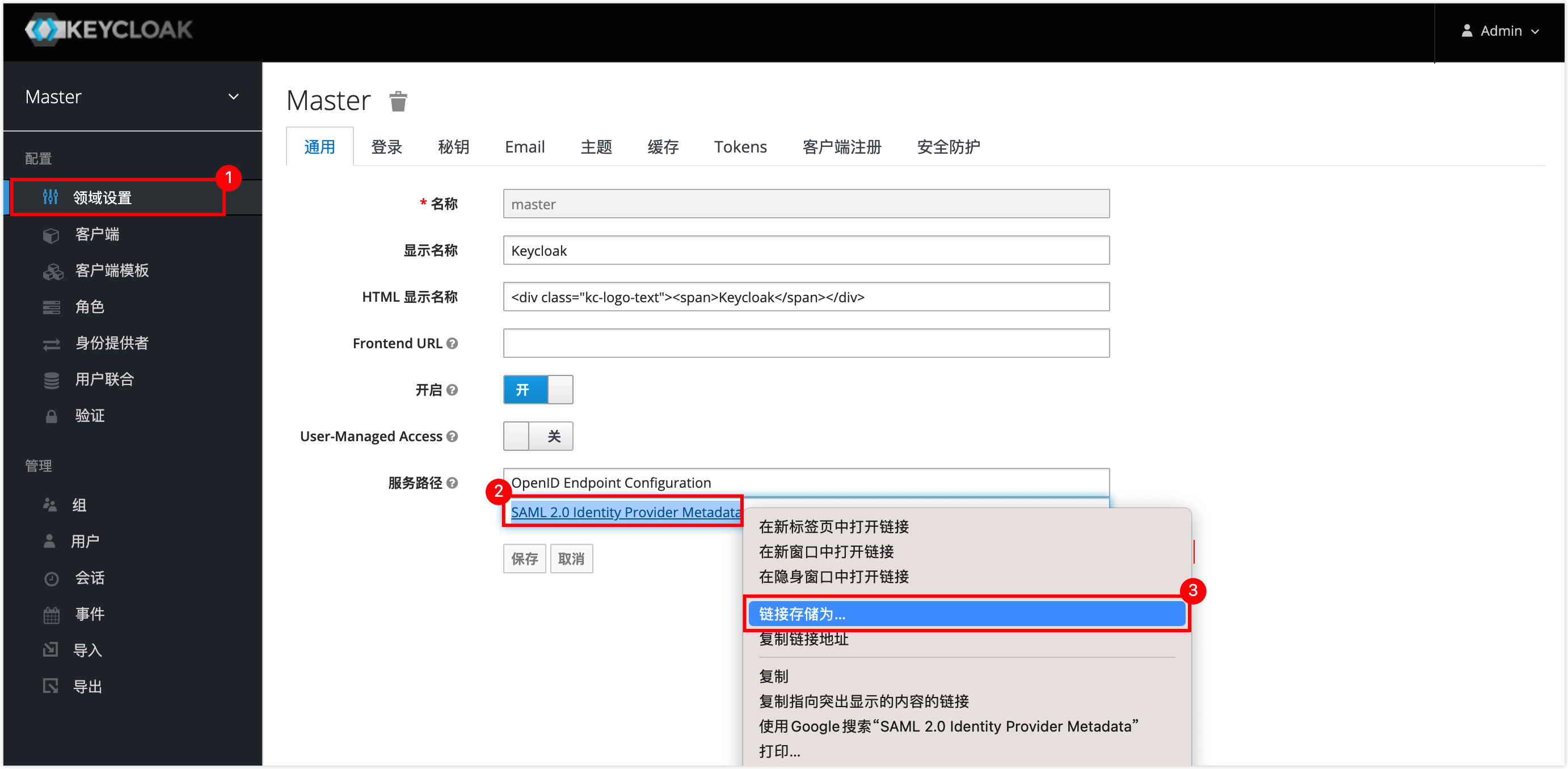Switch to the Email tab
This screenshot has height=769, width=1568.
tap(525, 147)
